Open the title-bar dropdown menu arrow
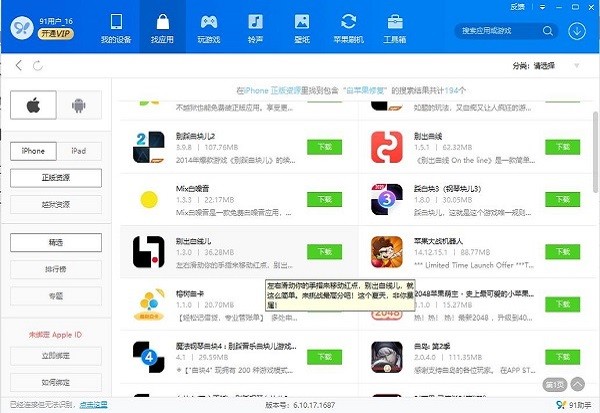 pyautogui.click(x=542, y=7)
